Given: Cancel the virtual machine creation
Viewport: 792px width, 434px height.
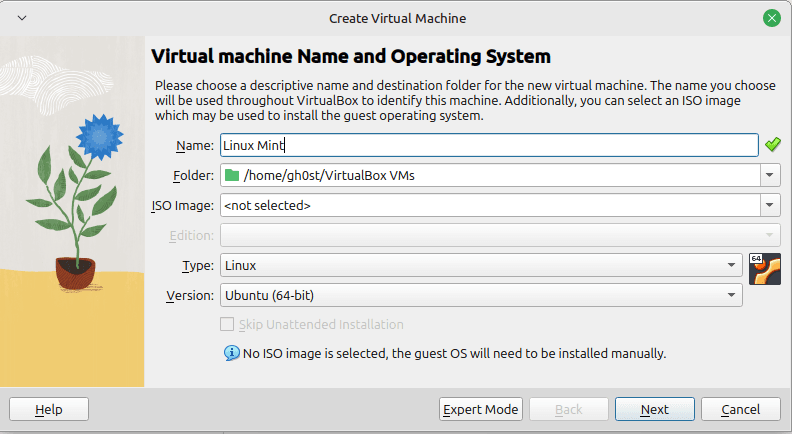Looking at the screenshot, I should coord(740,409).
